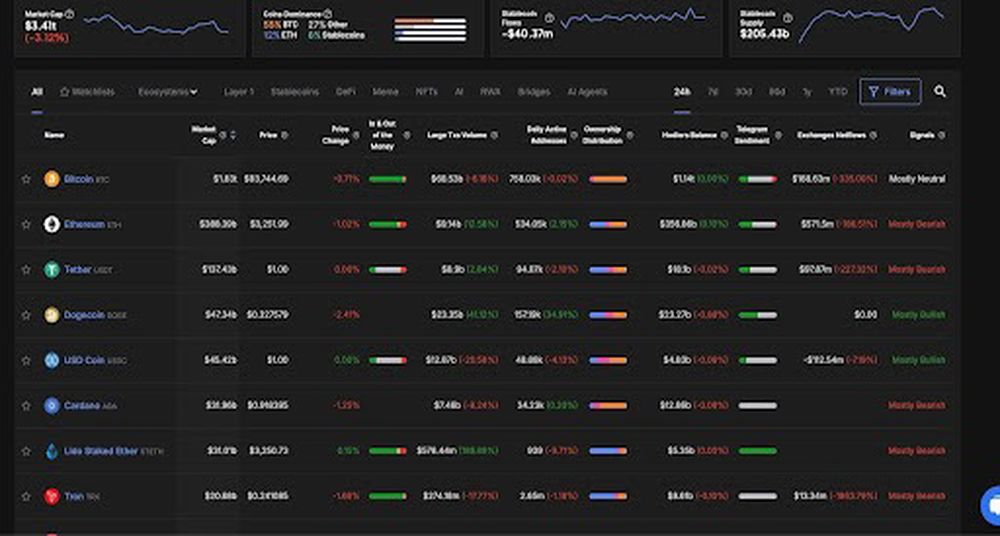Star Dogecoin to add to watchlist
Viewport: 1000px width, 536px height.
[26, 315]
